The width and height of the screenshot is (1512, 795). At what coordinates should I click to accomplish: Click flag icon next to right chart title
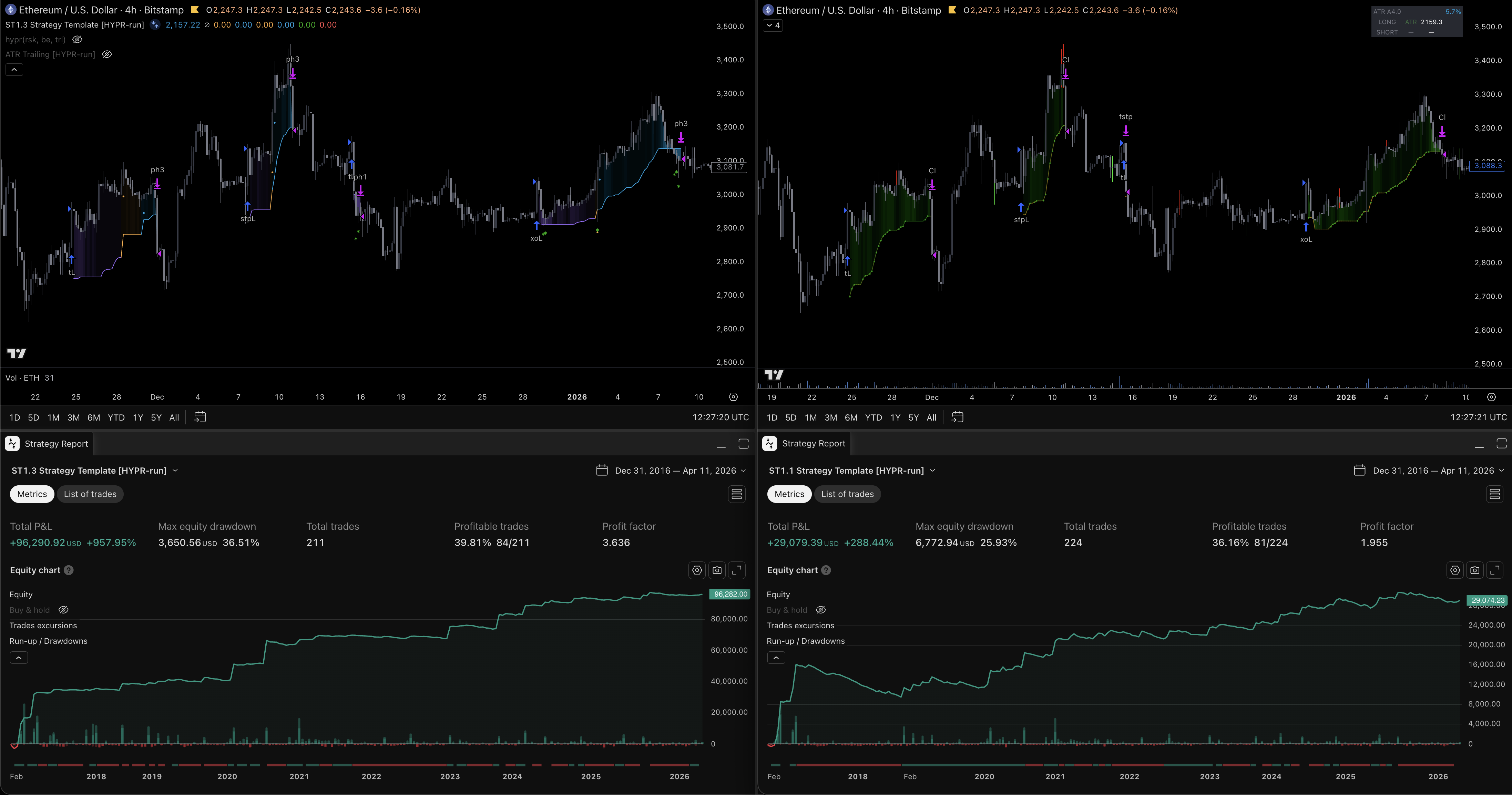(x=952, y=10)
